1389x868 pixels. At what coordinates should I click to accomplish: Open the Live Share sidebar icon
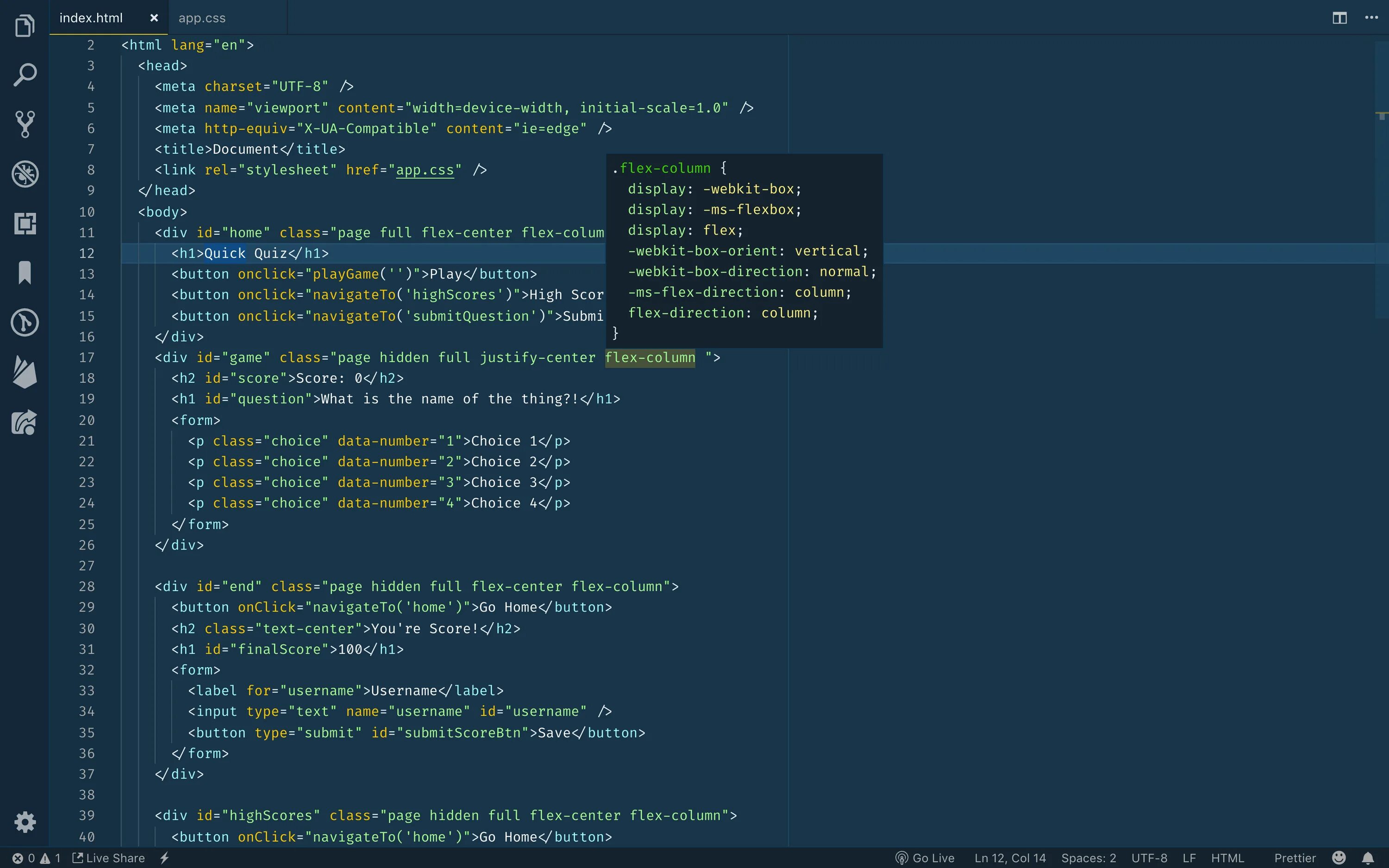pyautogui.click(x=24, y=423)
